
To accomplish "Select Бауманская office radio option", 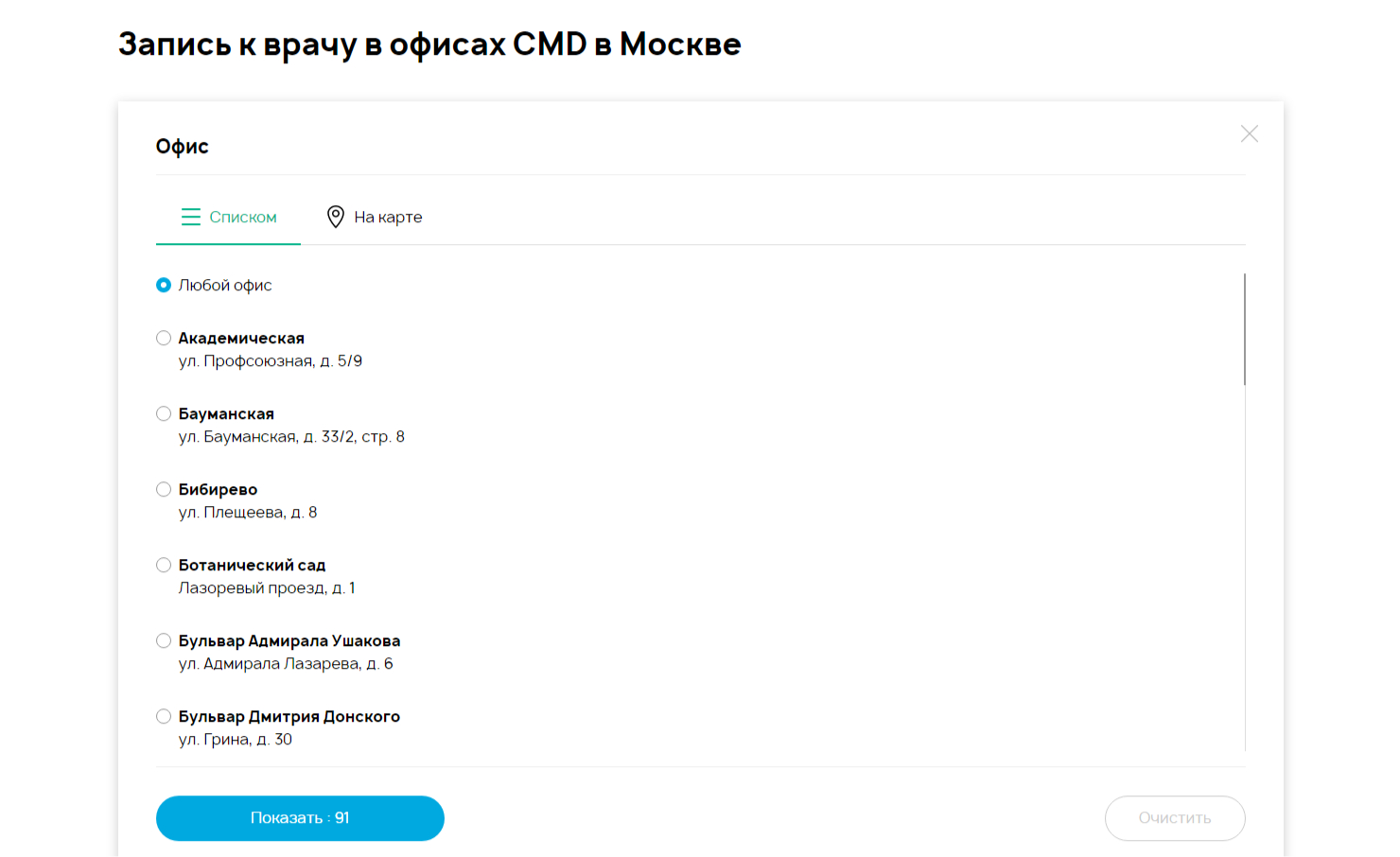I will [x=164, y=413].
